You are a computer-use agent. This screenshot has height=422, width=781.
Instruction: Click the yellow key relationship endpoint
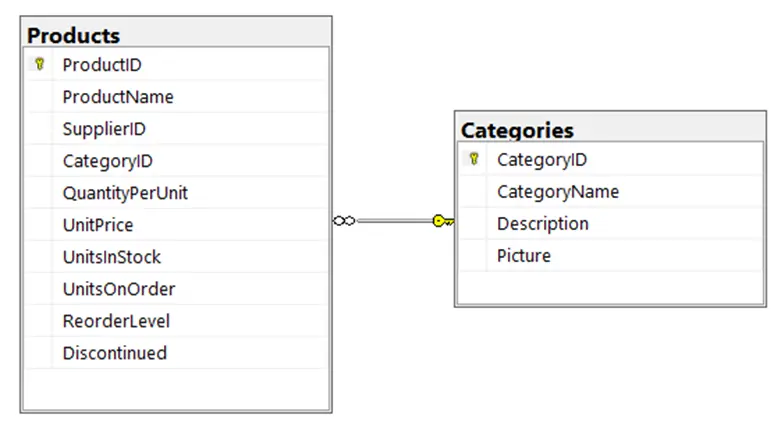point(443,221)
